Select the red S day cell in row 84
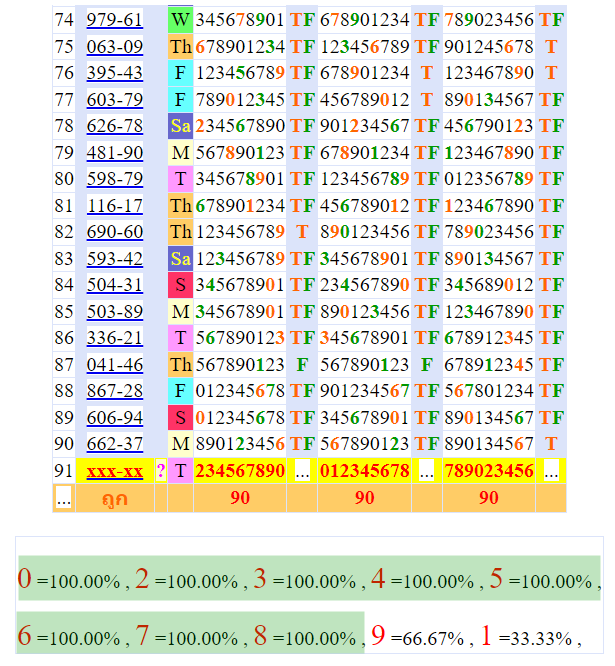The image size is (615, 666). point(181,285)
